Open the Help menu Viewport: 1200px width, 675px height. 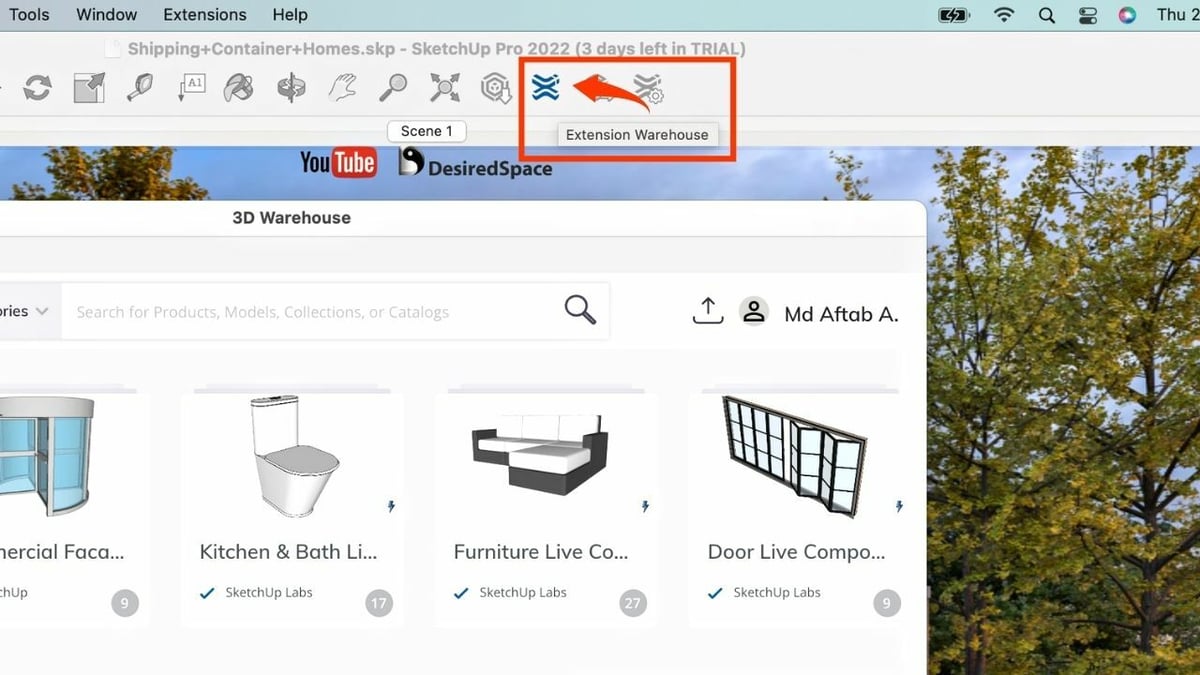[x=290, y=15]
